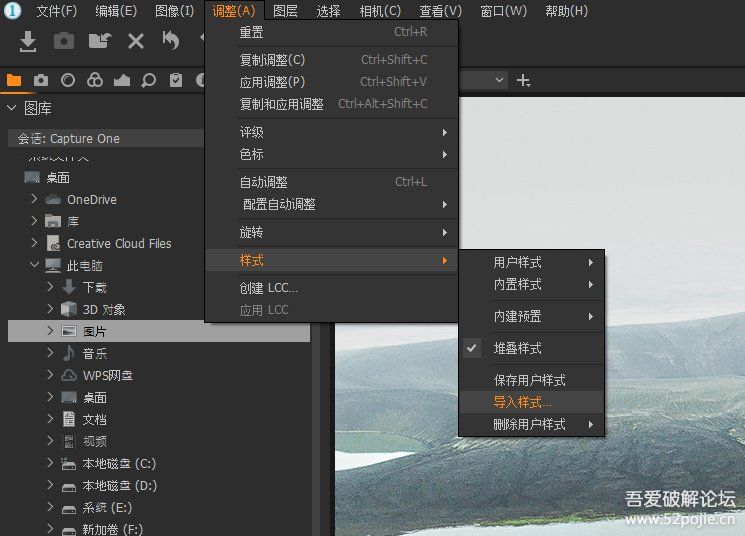Select 保存用户样式 menu entry

coord(529,380)
